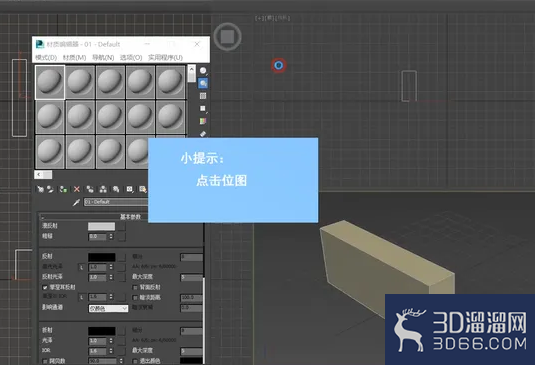The width and height of the screenshot is (535, 365).
Task: Pick the black 折射 color swatch
Action: (101, 331)
